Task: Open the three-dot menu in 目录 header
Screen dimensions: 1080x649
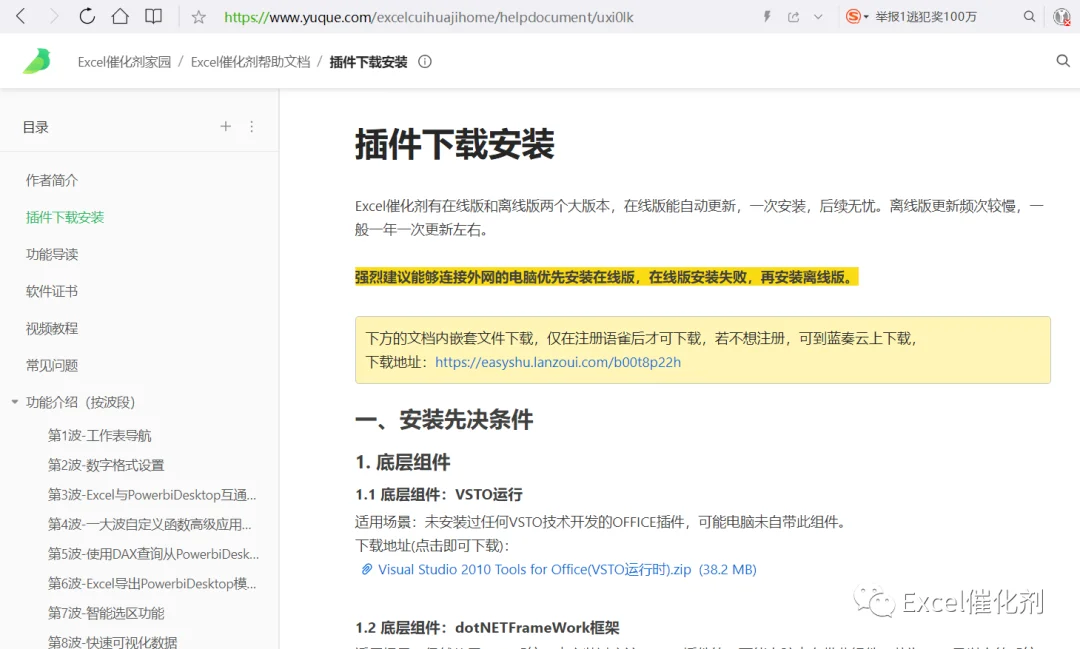Action: click(251, 127)
